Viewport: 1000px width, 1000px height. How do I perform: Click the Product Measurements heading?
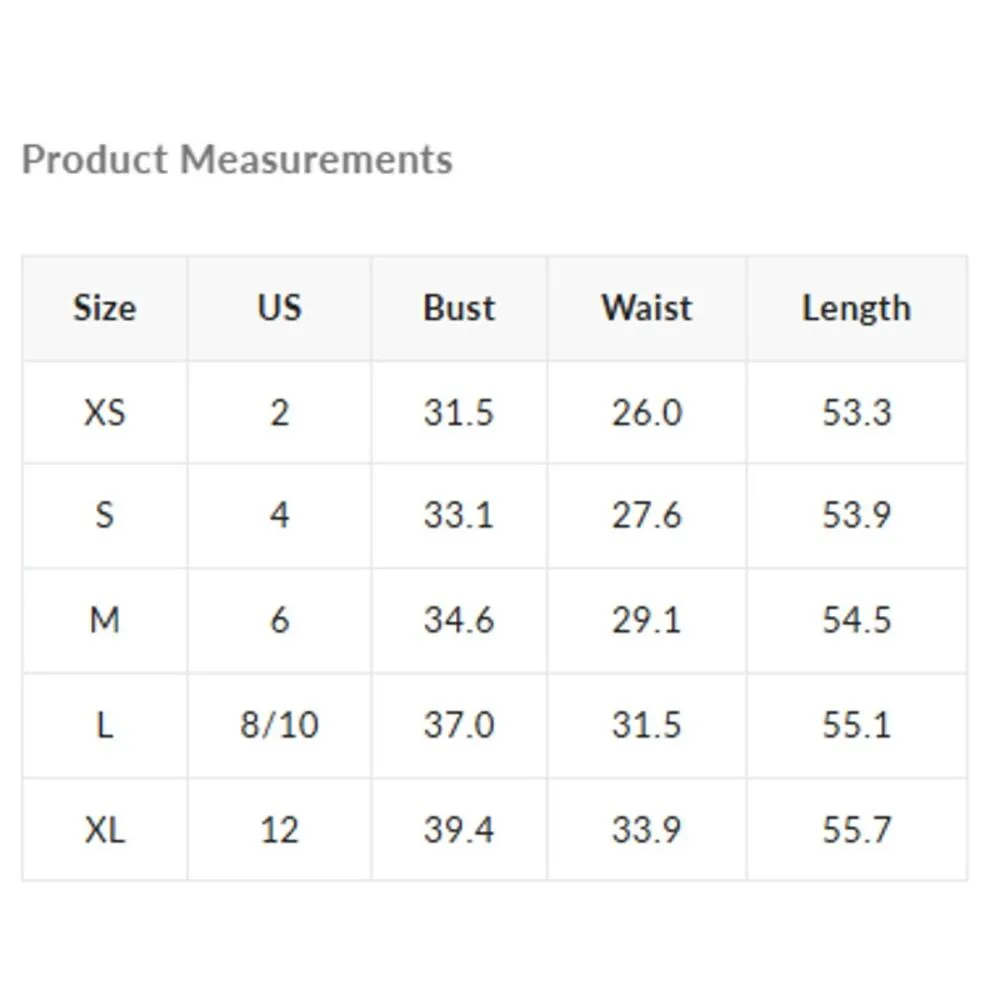237,160
